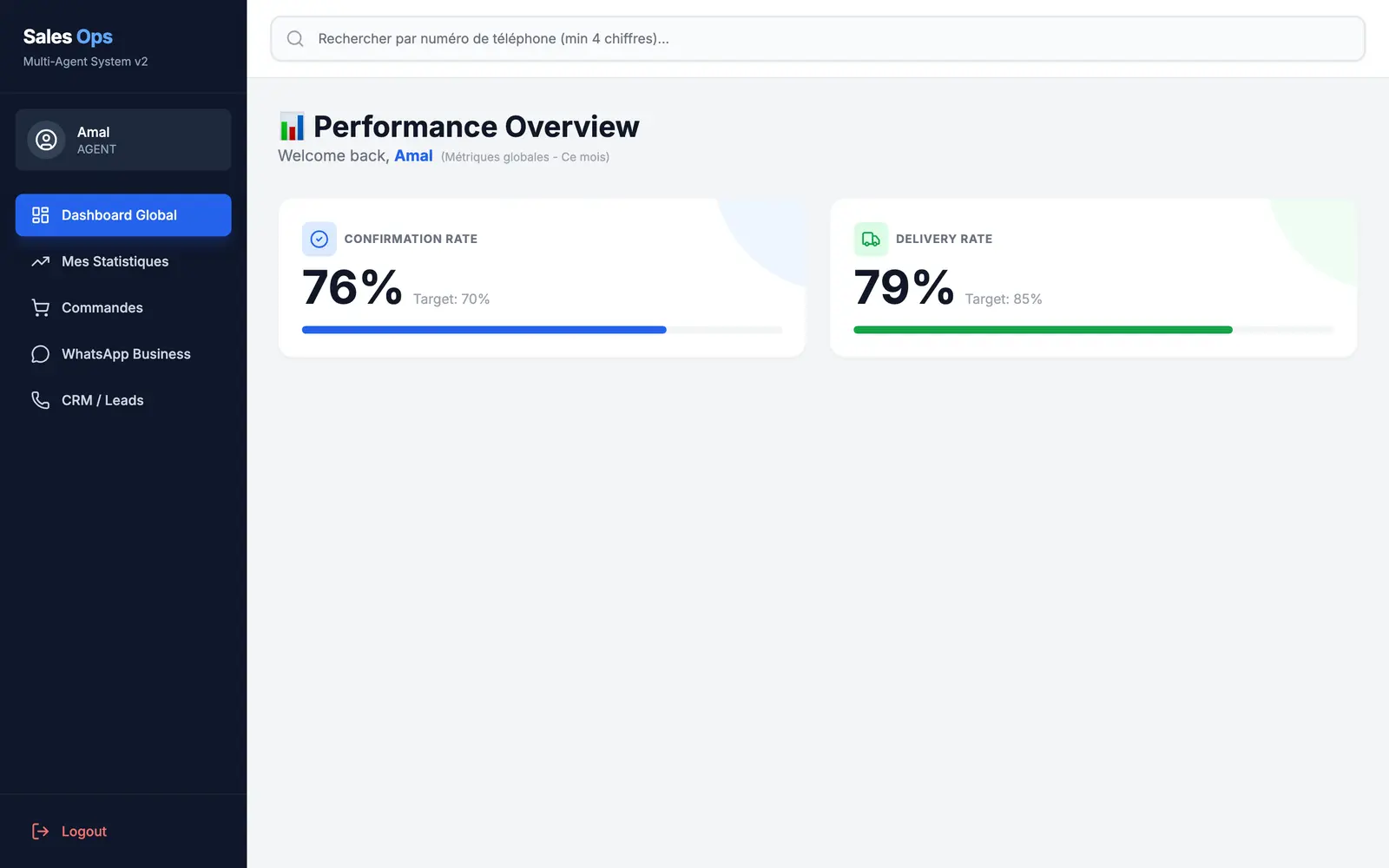This screenshot has height=868, width=1389.
Task: Click the blue Amal name in the welcome line
Action: [413, 155]
